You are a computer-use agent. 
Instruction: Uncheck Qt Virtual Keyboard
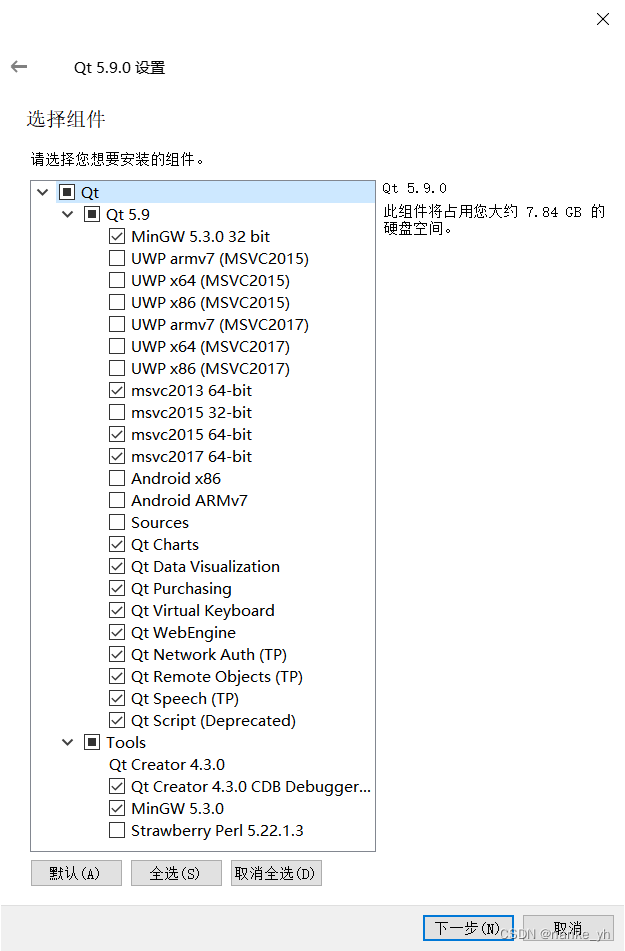[x=117, y=610]
